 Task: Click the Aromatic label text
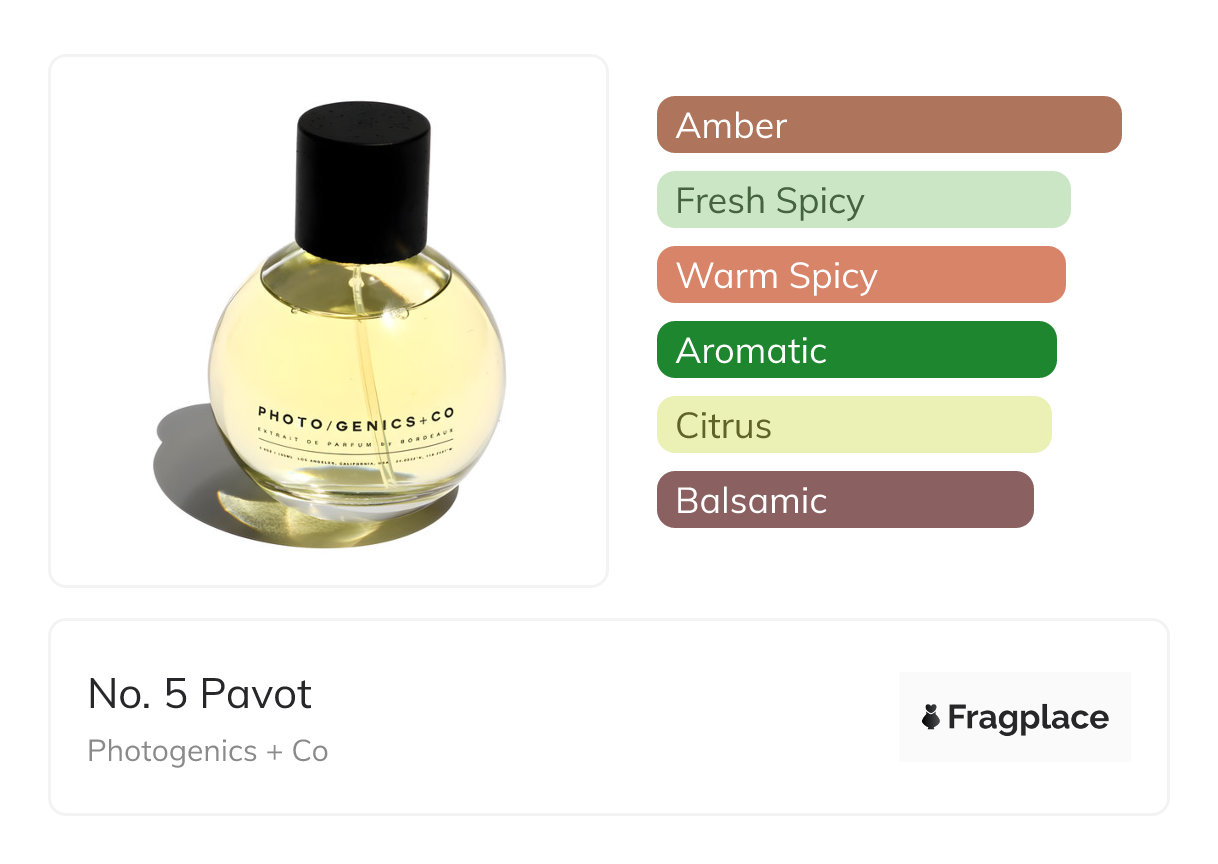point(752,350)
